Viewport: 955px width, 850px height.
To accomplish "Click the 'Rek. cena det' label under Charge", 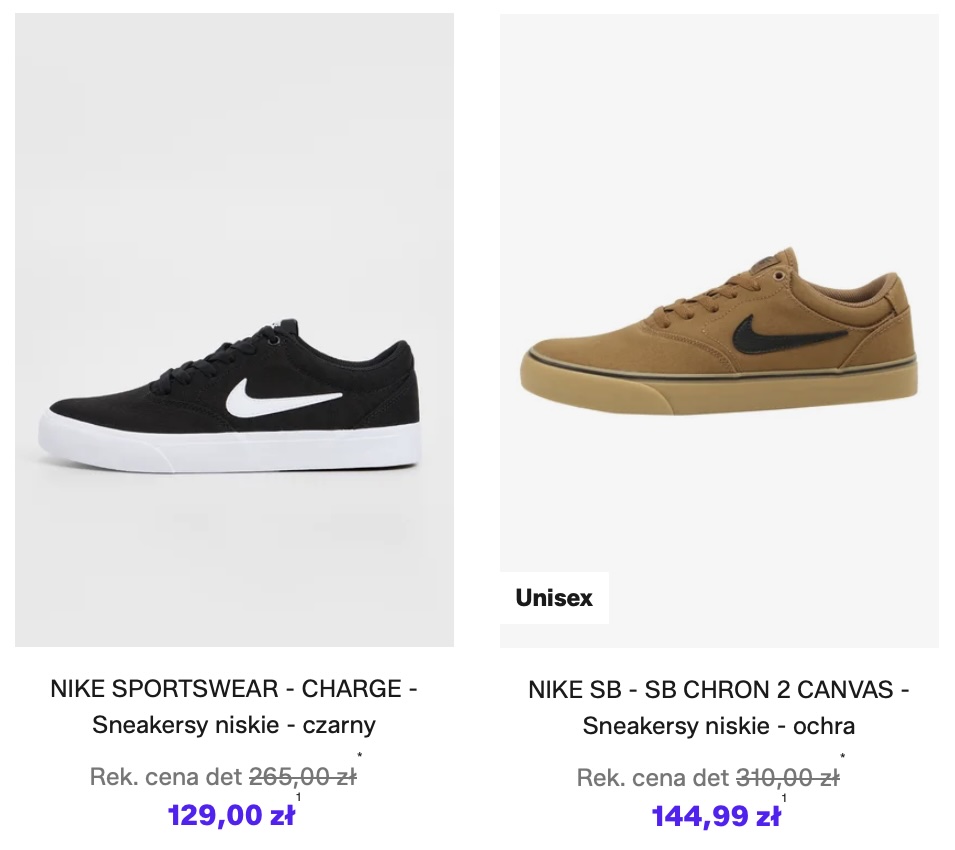I will coord(166,776).
